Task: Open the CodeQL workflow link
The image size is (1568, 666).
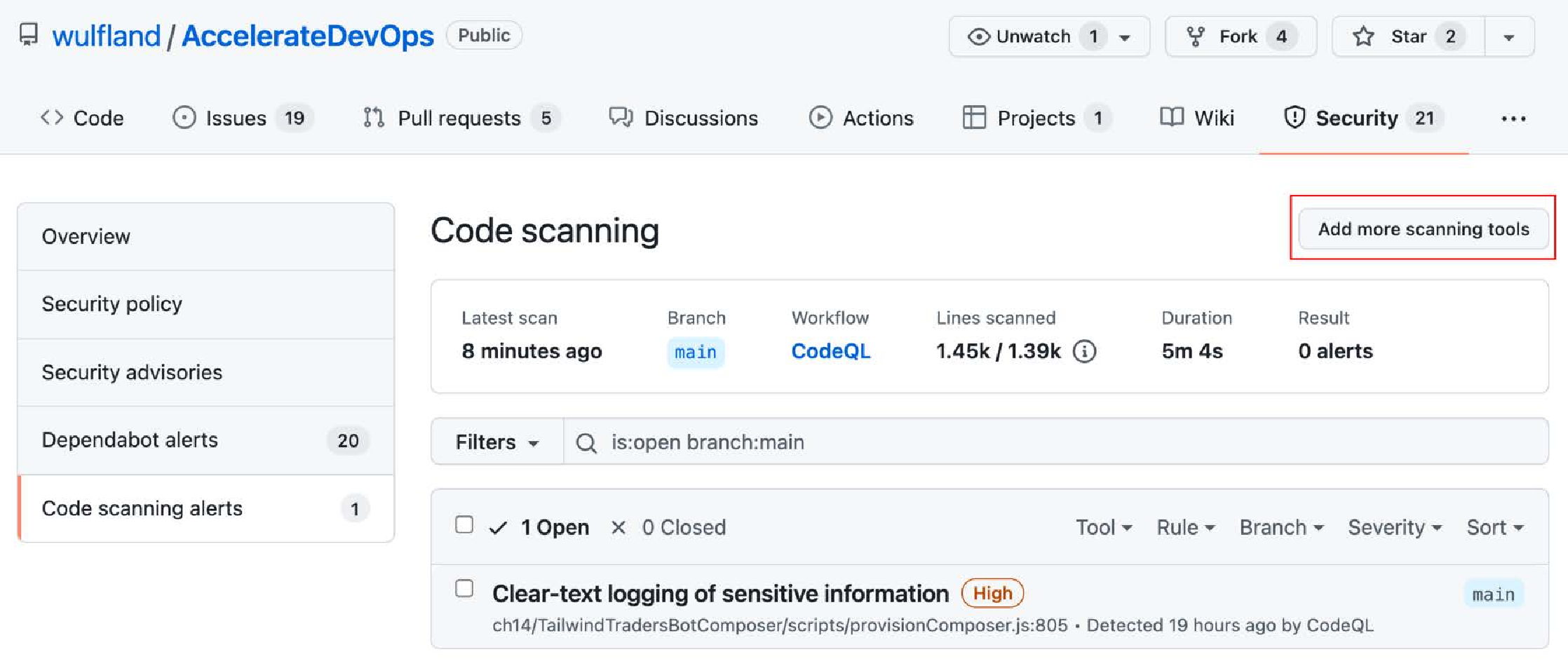Action: coord(831,351)
